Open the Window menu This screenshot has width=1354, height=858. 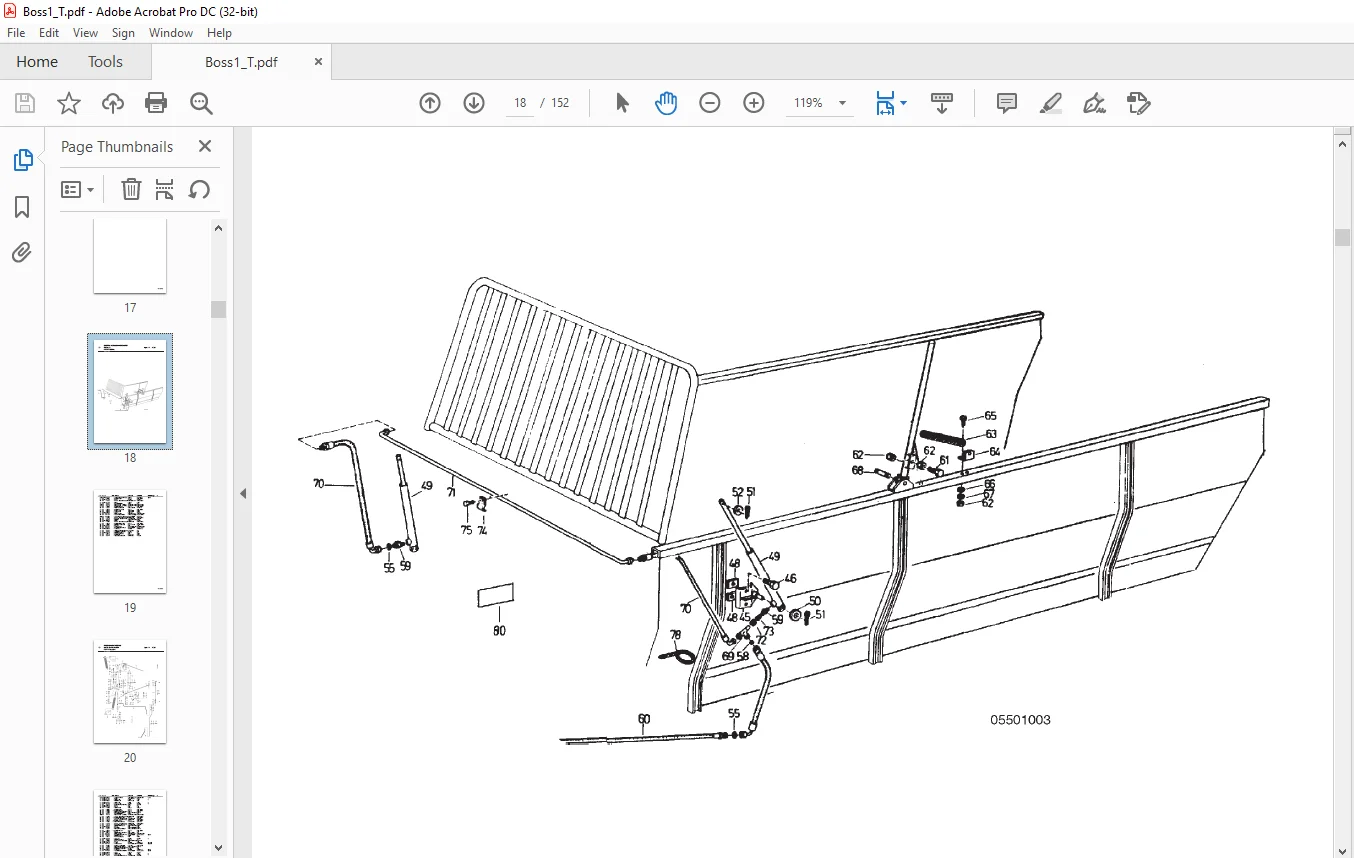tap(171, 33)
